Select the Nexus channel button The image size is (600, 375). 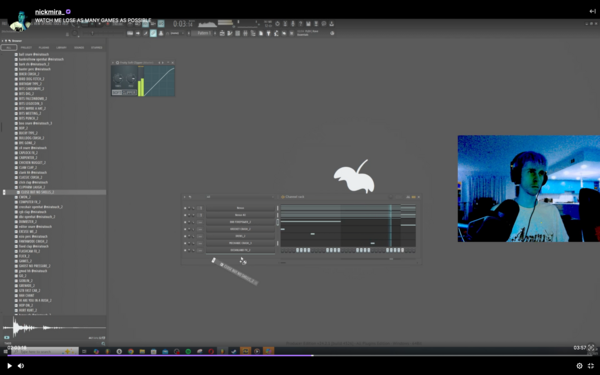[x=240, y=208]
